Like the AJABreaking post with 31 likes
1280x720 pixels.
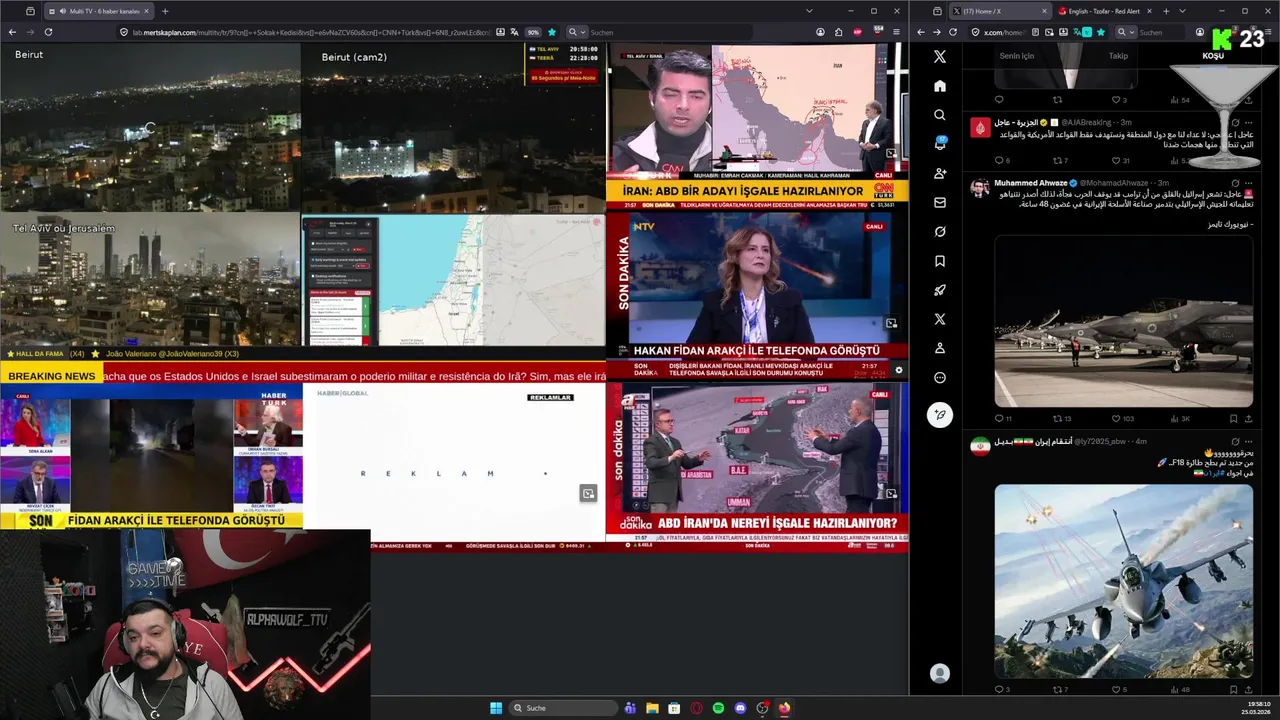point(1116,160)
